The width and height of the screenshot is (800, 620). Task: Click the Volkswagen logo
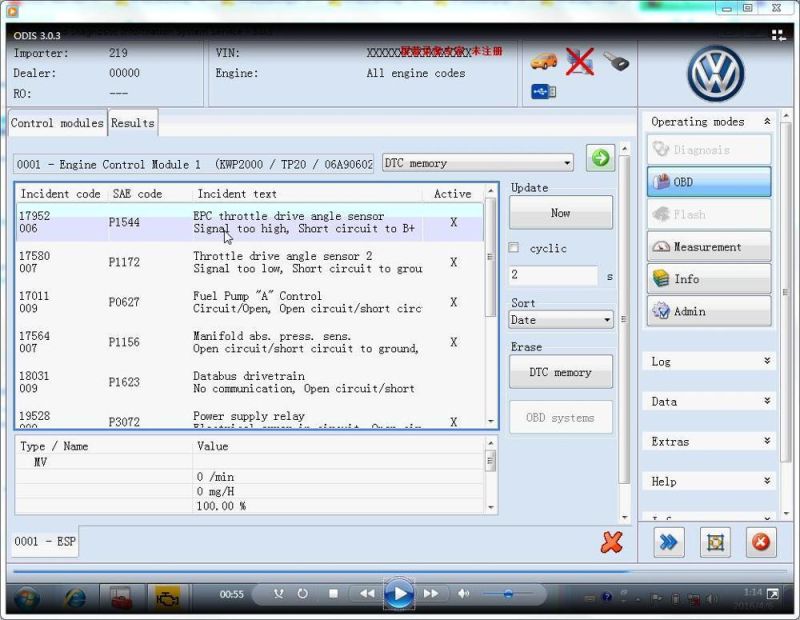point(715,74)
